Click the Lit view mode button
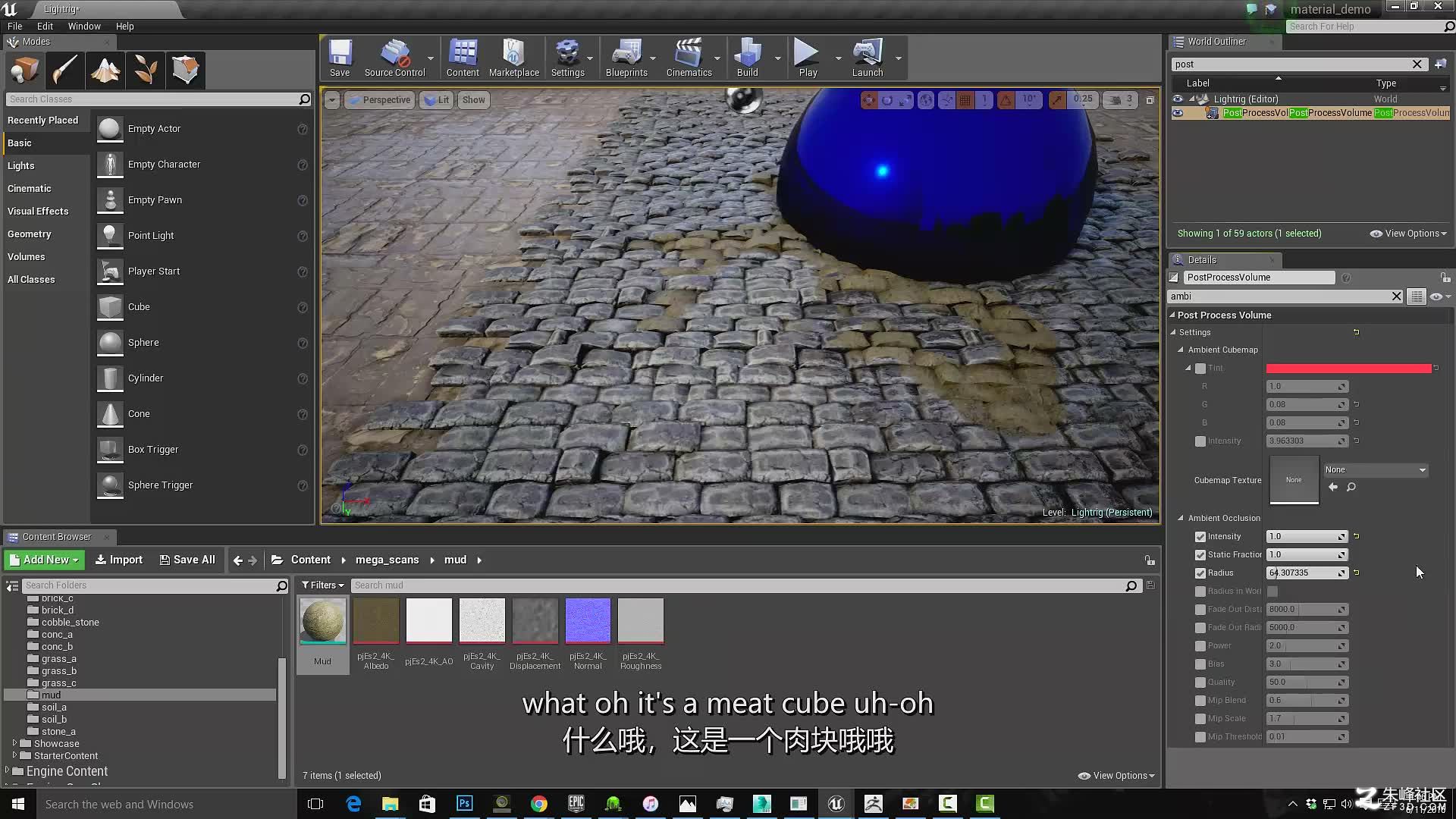The height and width of the screenshot is (819, 1456). [437, 100]
